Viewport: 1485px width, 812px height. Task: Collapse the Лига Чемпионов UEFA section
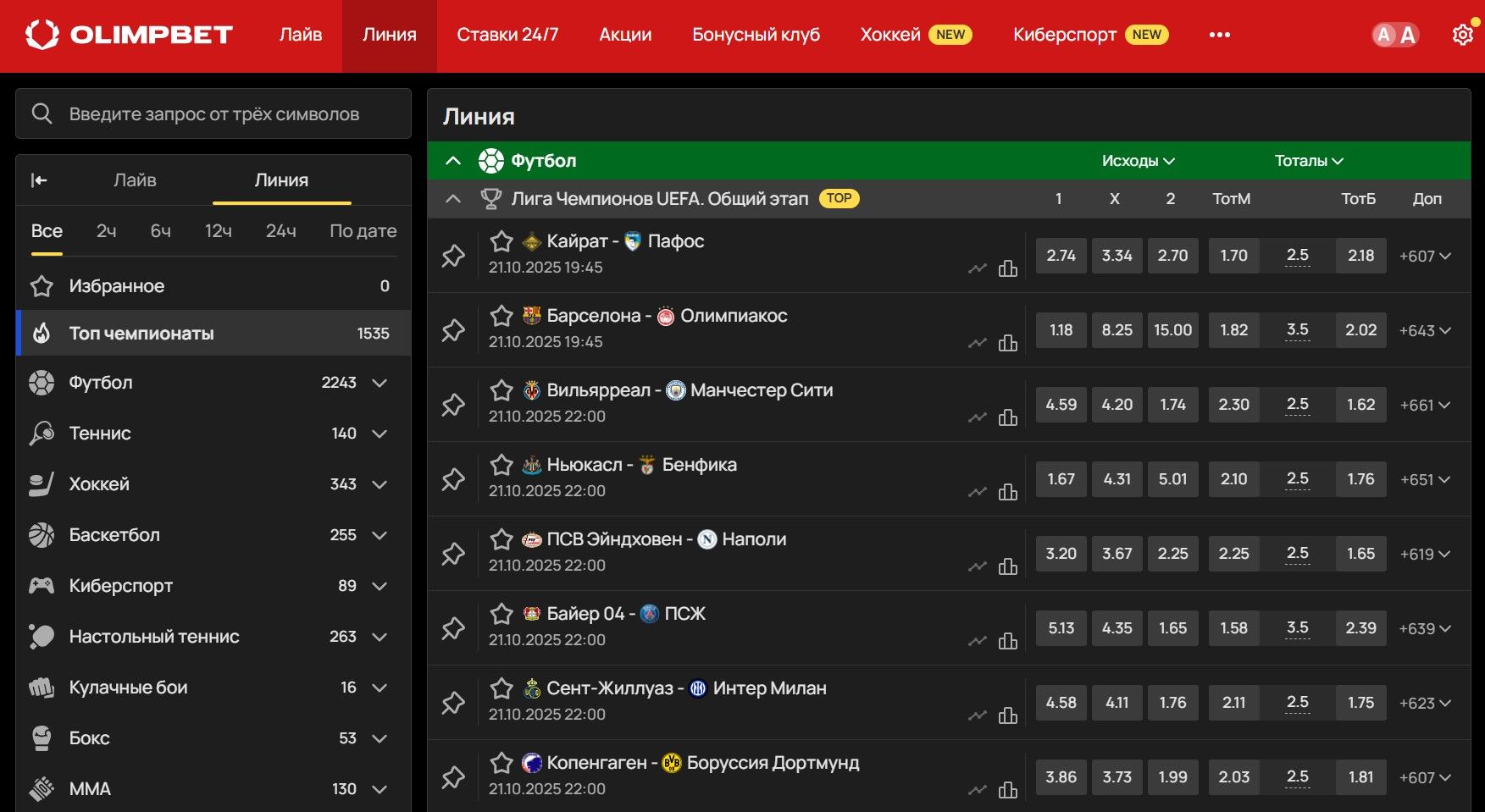(x=453, y=199)
